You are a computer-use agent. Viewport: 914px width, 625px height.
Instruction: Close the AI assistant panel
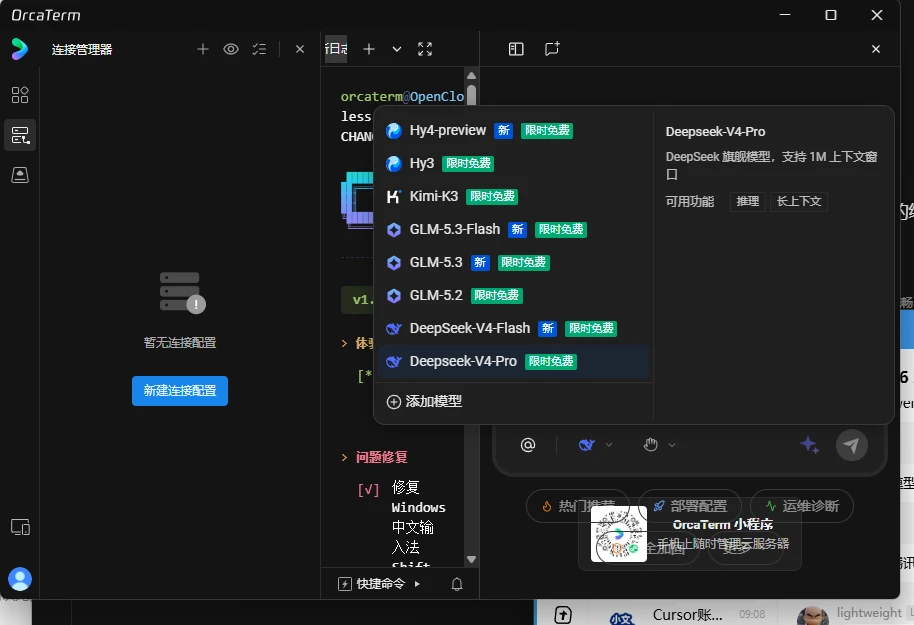876,49
